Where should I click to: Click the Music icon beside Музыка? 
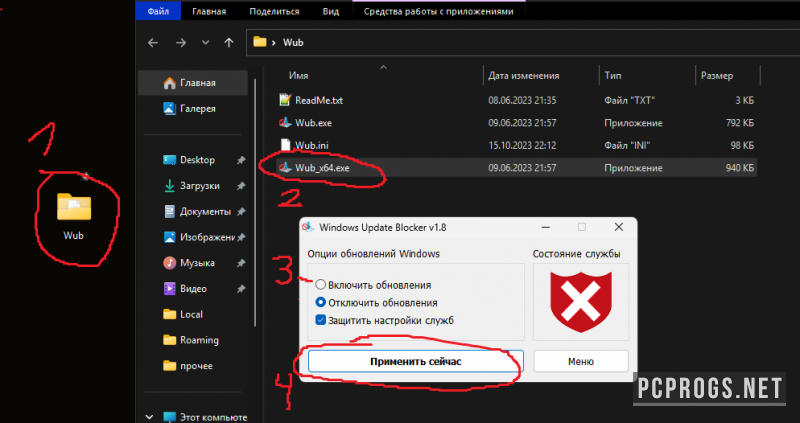pyautogui.click(x=169, y=263)
